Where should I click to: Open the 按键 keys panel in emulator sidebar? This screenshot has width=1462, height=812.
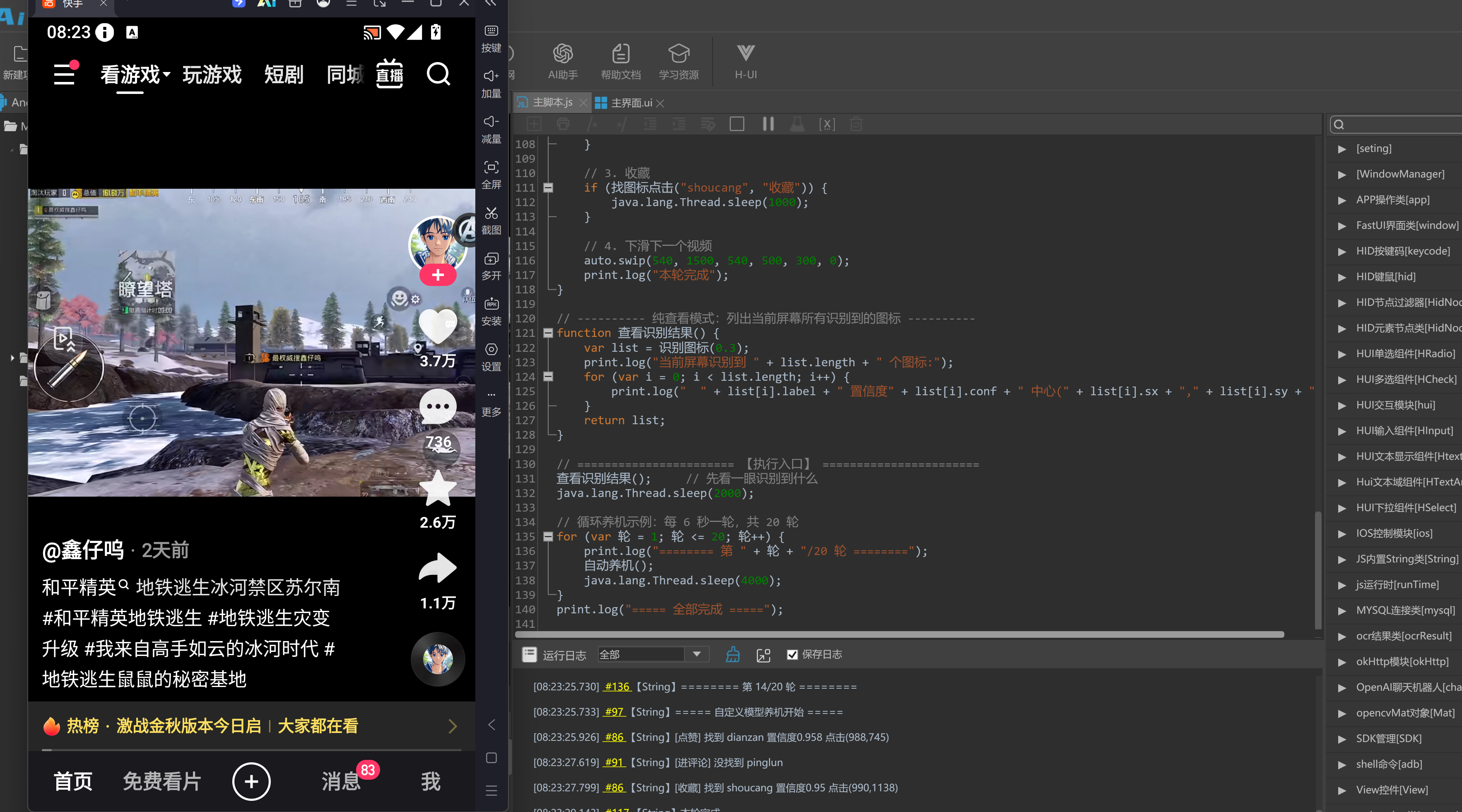491,38
